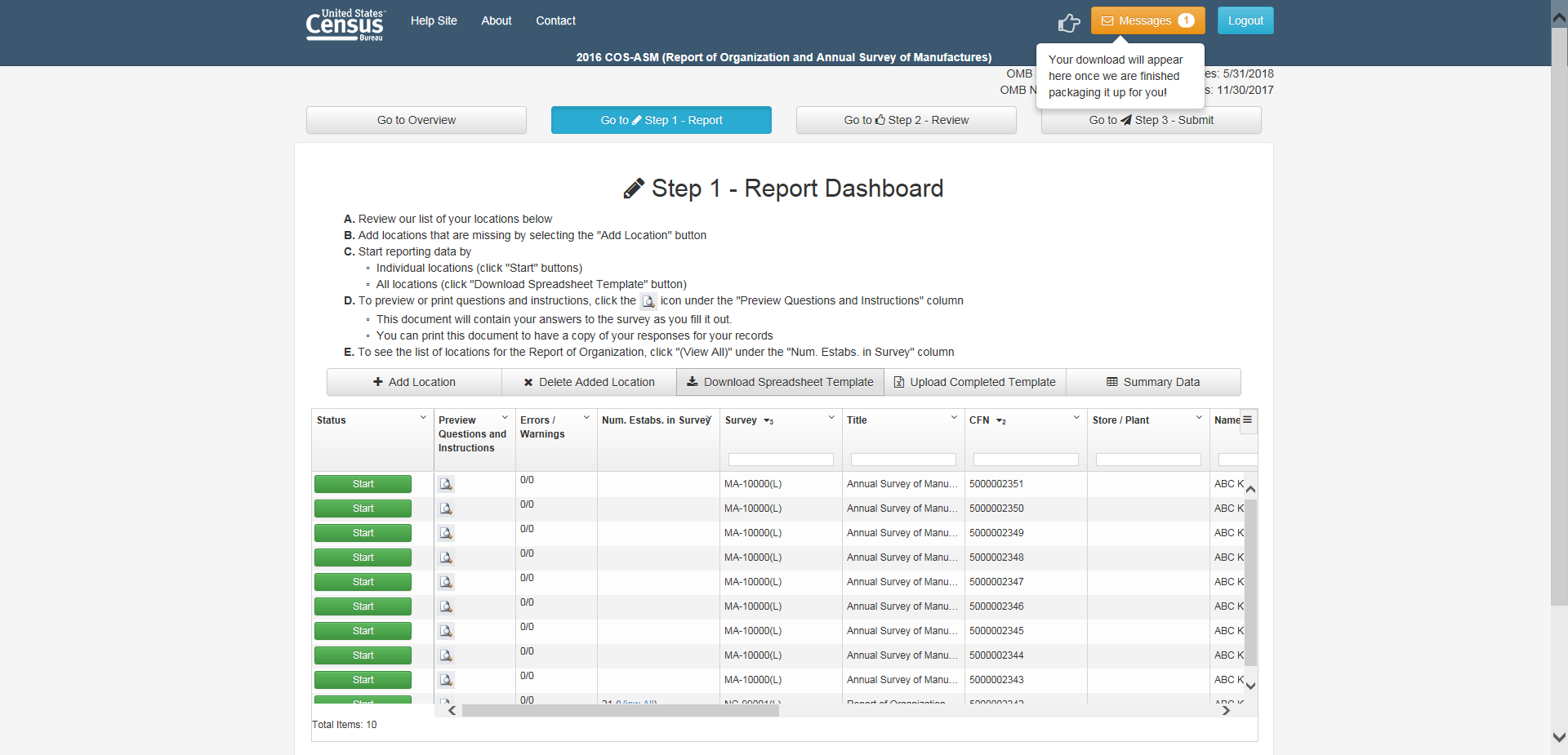Expand the Status column dropdown arrow
Image resolution: width=1568 pixels, height=755 pixels.
tap(423, 418)
